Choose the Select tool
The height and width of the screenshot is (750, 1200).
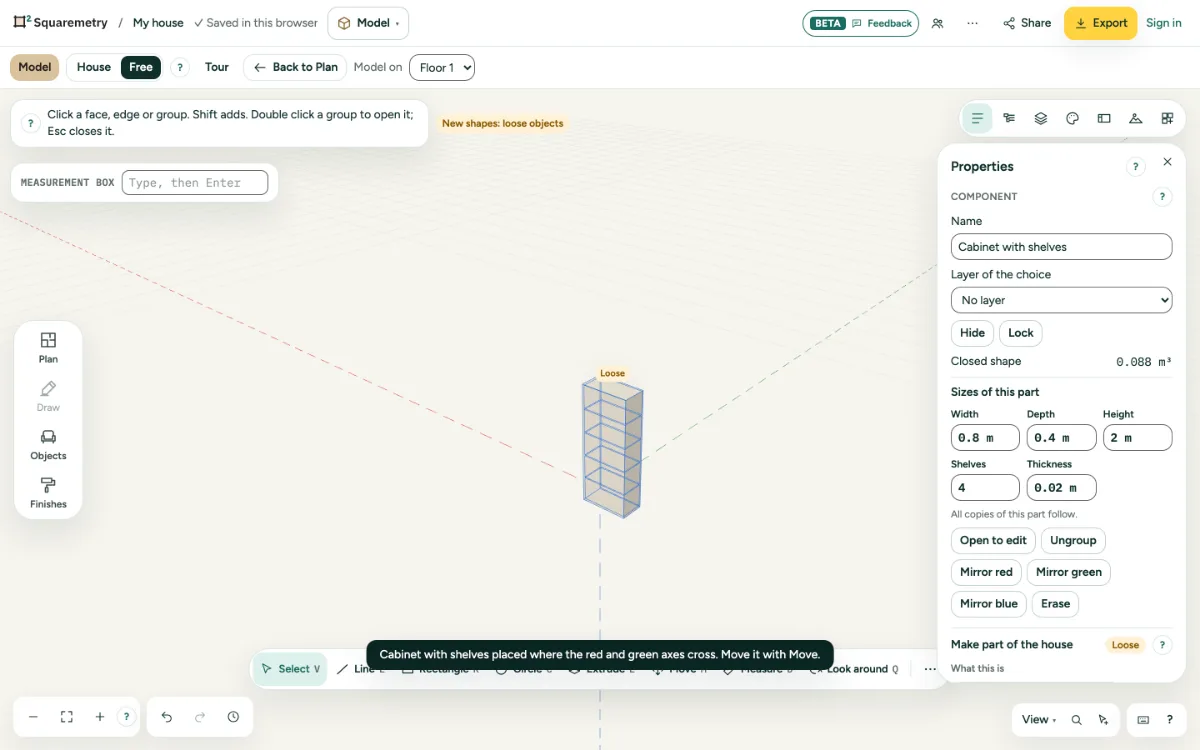pos(290,669)
